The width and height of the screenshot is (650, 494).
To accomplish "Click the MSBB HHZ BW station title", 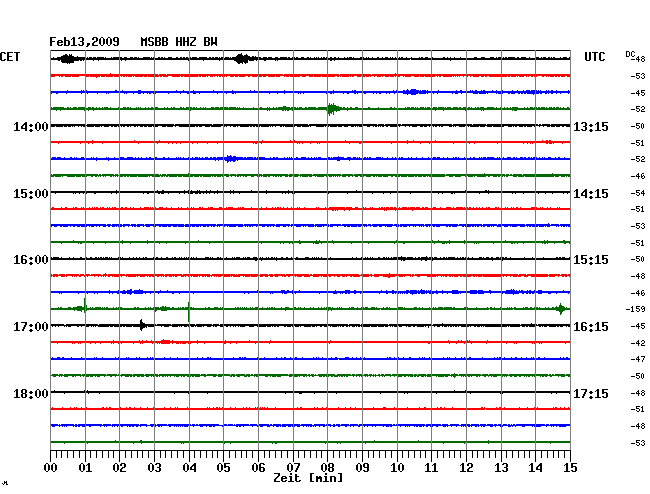I will pos(179,42).
